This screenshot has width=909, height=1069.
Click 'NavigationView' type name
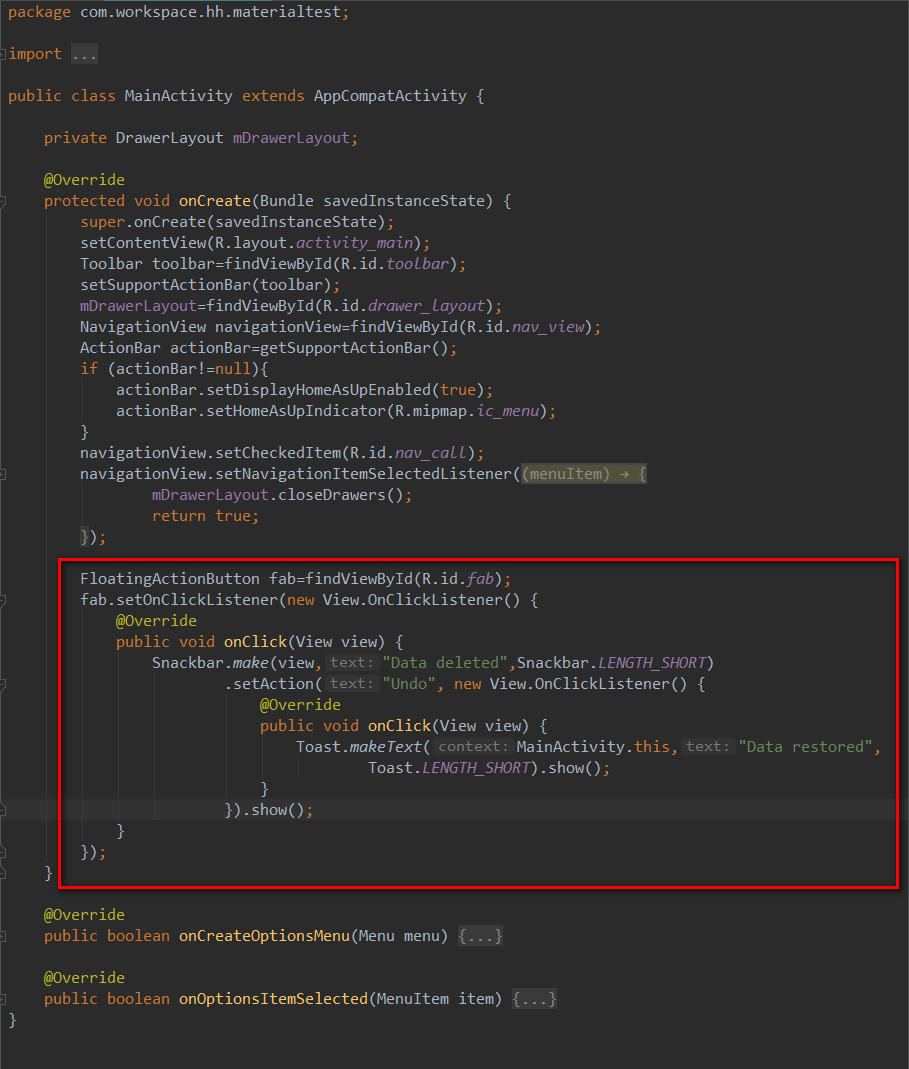143,327
